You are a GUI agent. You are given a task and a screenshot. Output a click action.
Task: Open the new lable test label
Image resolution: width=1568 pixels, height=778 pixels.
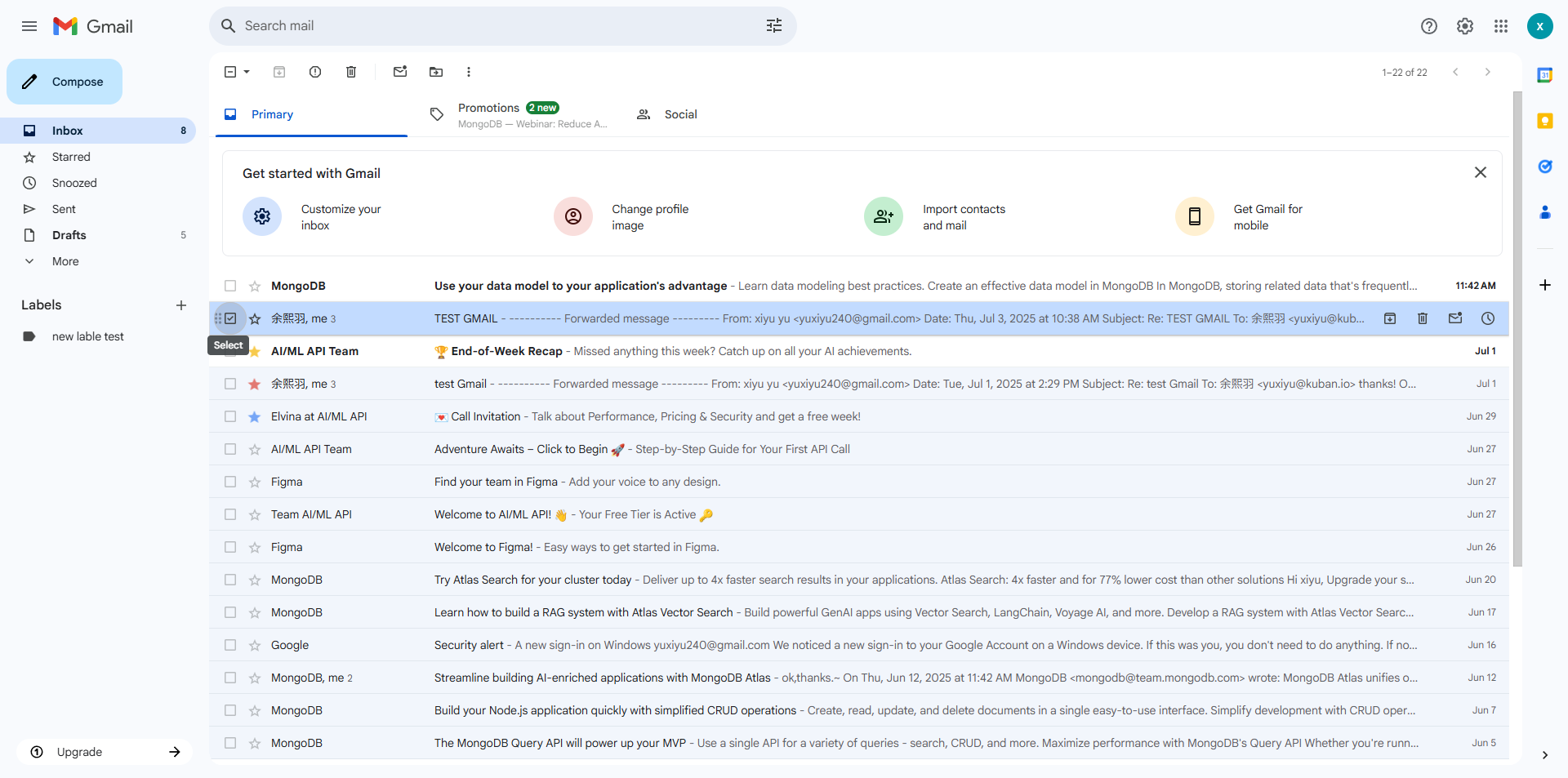tap(87, 336)
